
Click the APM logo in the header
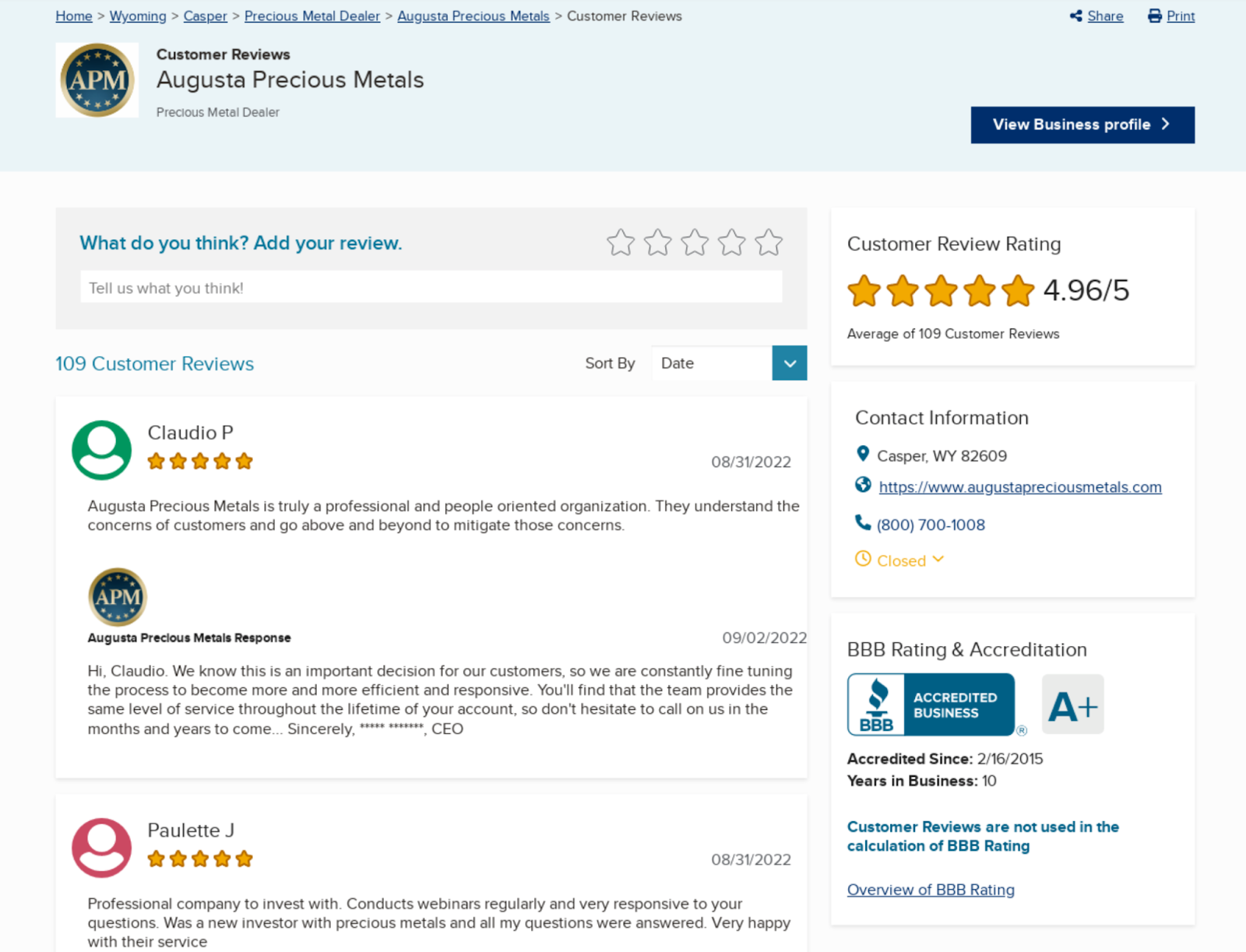[97, 80]
